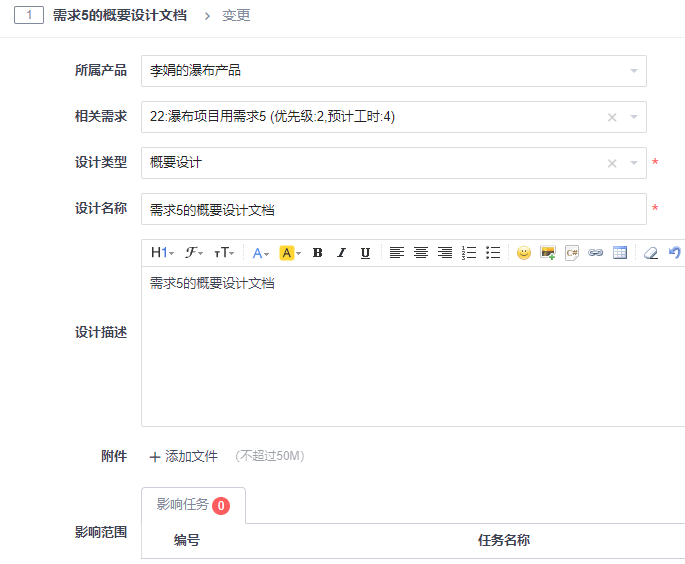
Task: Choose yellow background highlight color
Action: [x=290, y=253]
